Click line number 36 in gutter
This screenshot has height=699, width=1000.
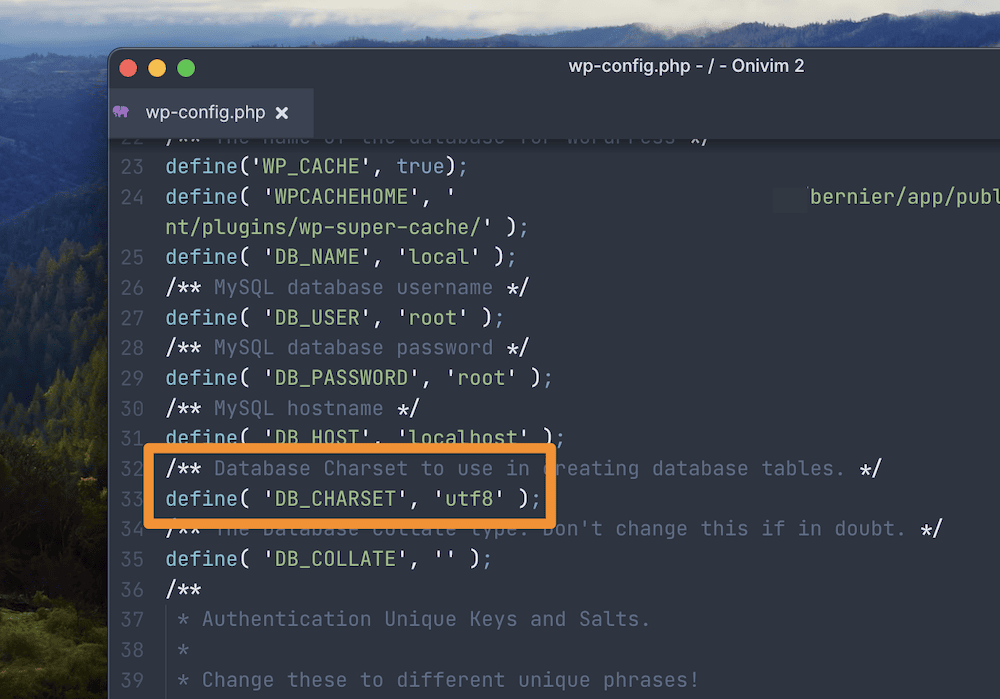[x=132, y=590]
